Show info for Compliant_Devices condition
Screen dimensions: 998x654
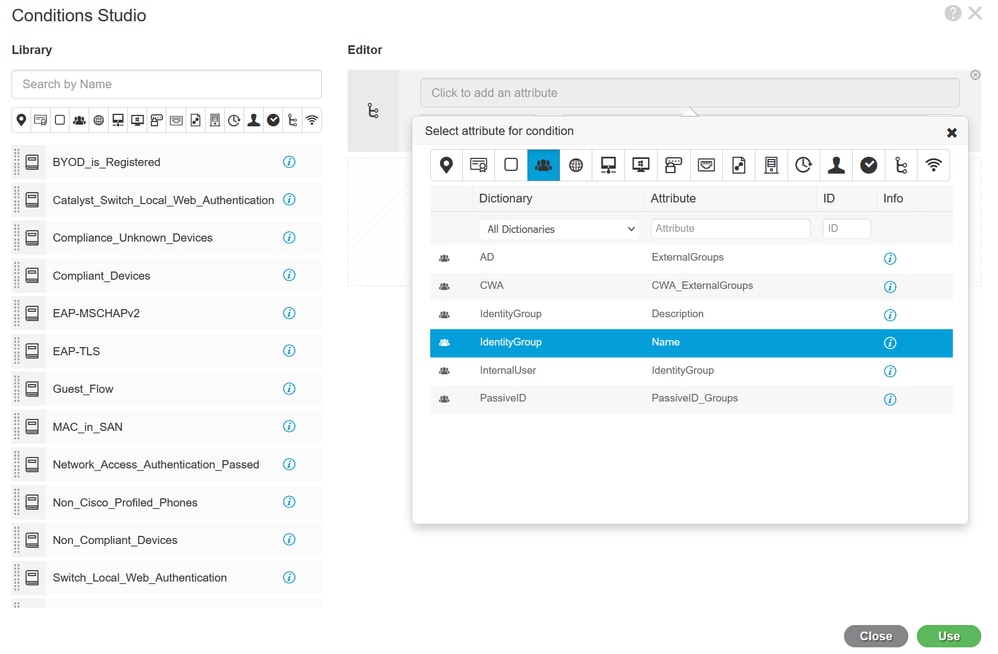pyautogui.click(x=289, y=275)
